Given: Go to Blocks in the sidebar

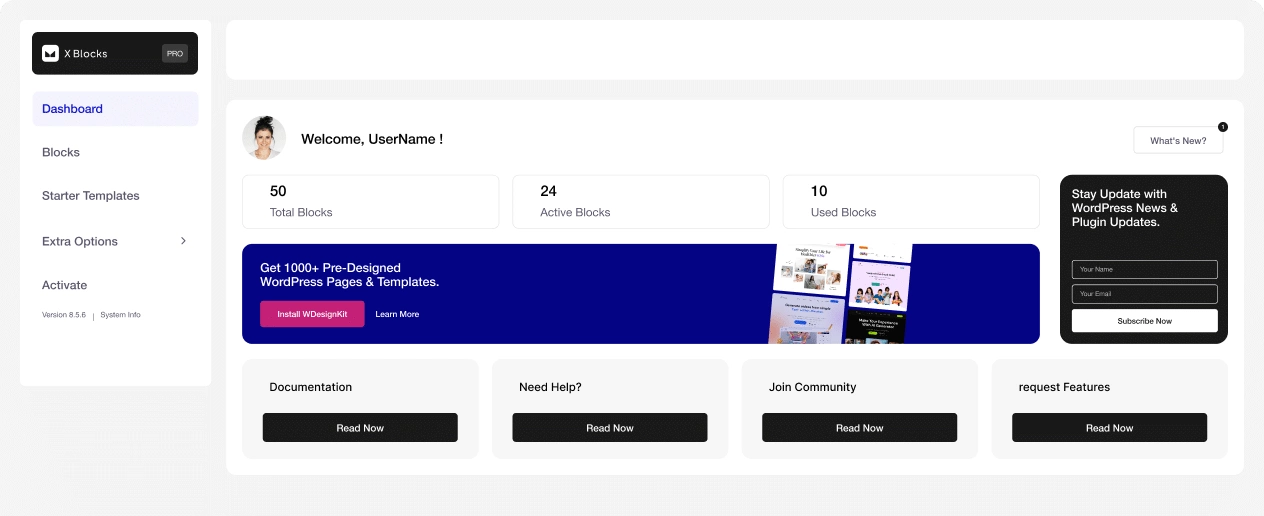Looking at the screenshot, I should click(x=61, y=153).
